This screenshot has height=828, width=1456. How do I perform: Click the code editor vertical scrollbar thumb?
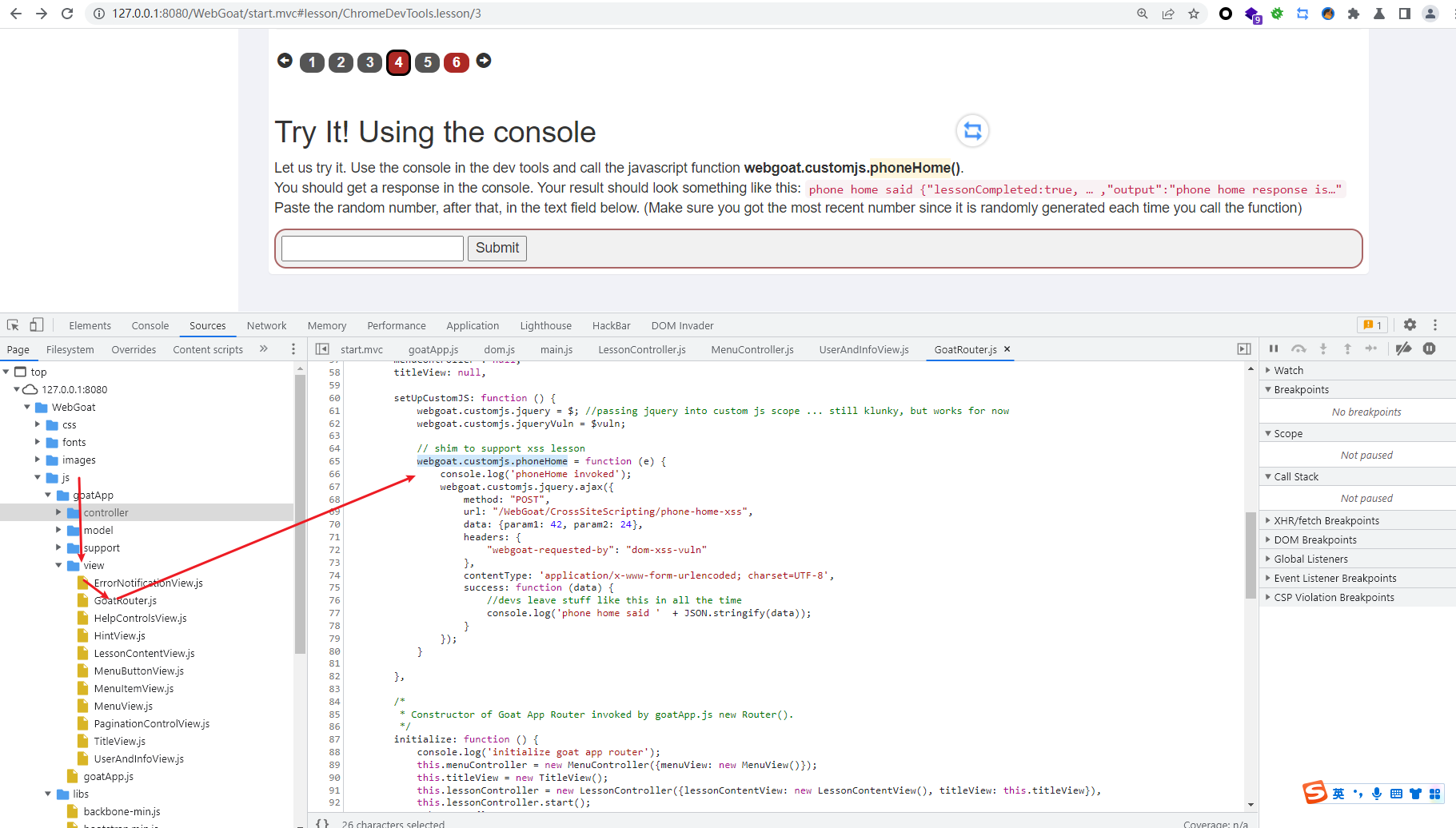pos(1251,555)
